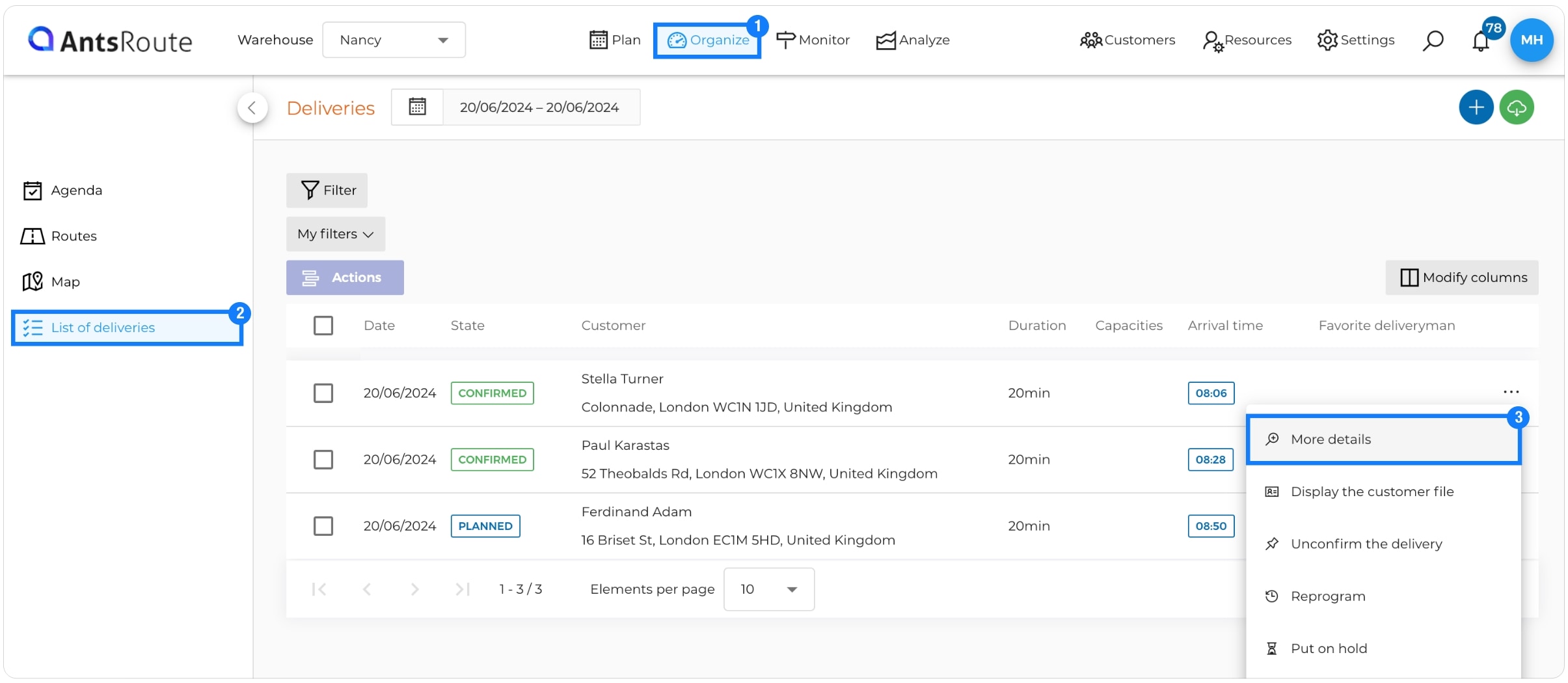Click the Favorite deliveryman column header
This screenshot has width=1568, height=683.
click(1387, 326)
